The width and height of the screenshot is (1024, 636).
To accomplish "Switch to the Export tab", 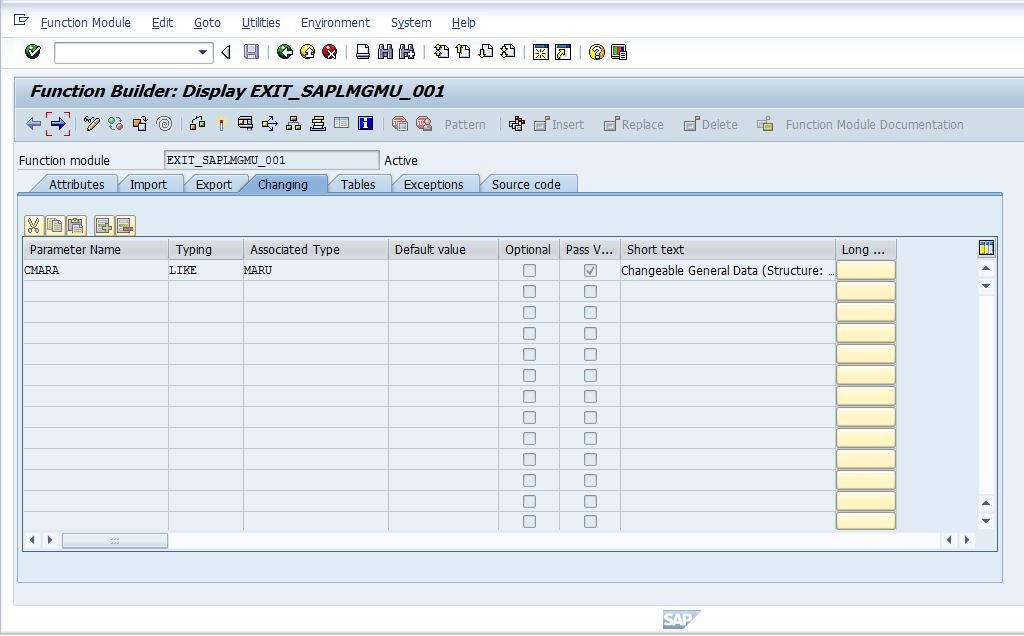I will point(214,184).
